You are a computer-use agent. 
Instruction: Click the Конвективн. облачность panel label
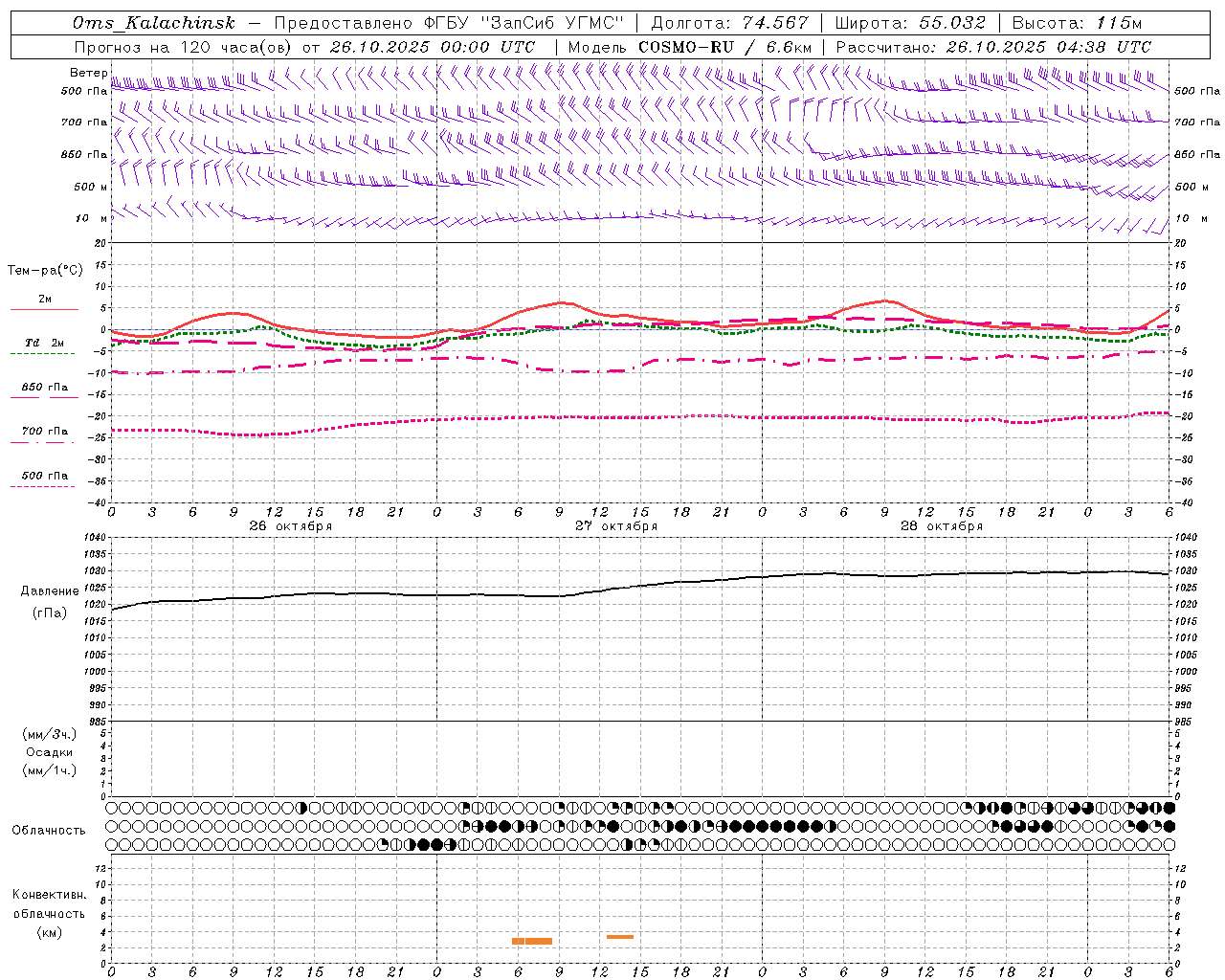(x=49, y=904)
